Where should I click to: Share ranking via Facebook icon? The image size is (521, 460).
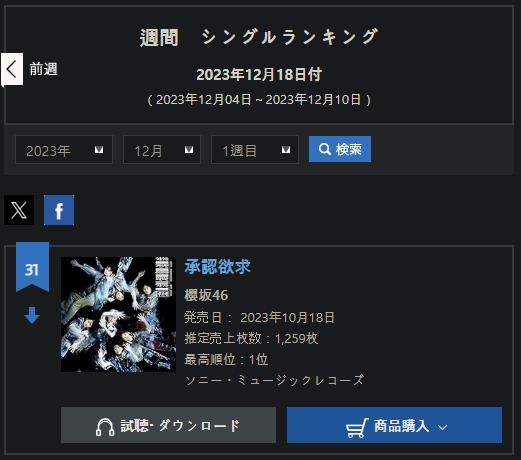coord(59,210)
